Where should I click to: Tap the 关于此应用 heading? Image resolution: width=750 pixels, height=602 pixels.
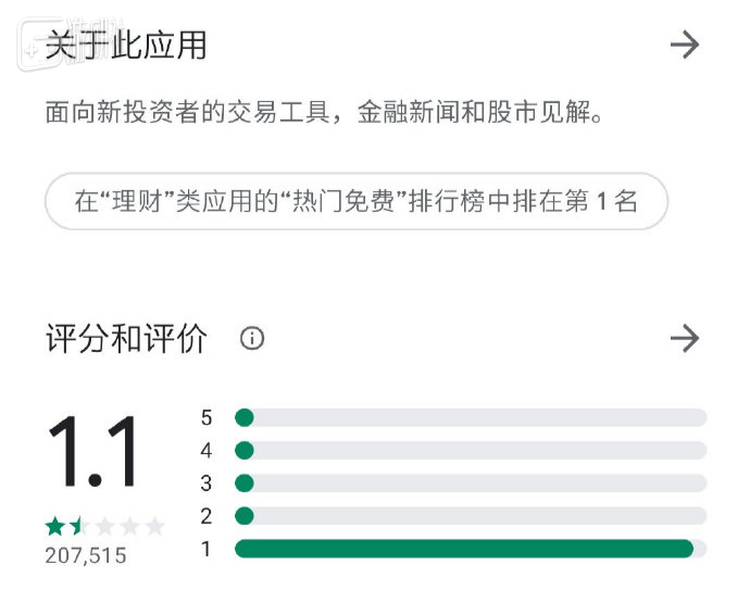pos(126,46)
